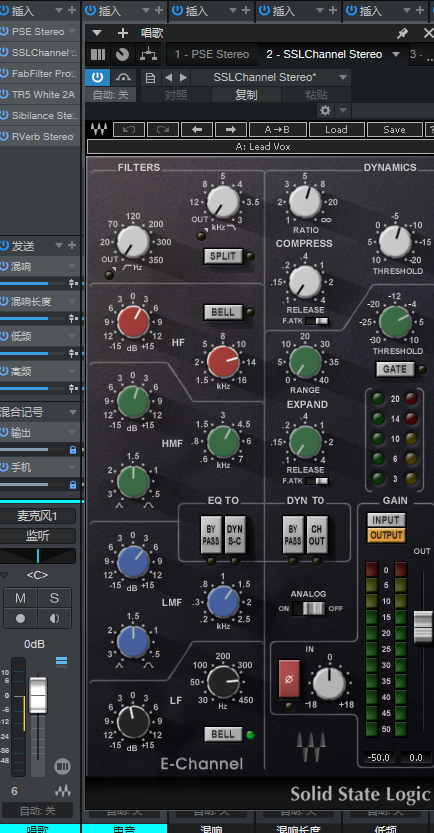
Task: Click the plugin OUT gain fader handle
Action: click(423, 627)
